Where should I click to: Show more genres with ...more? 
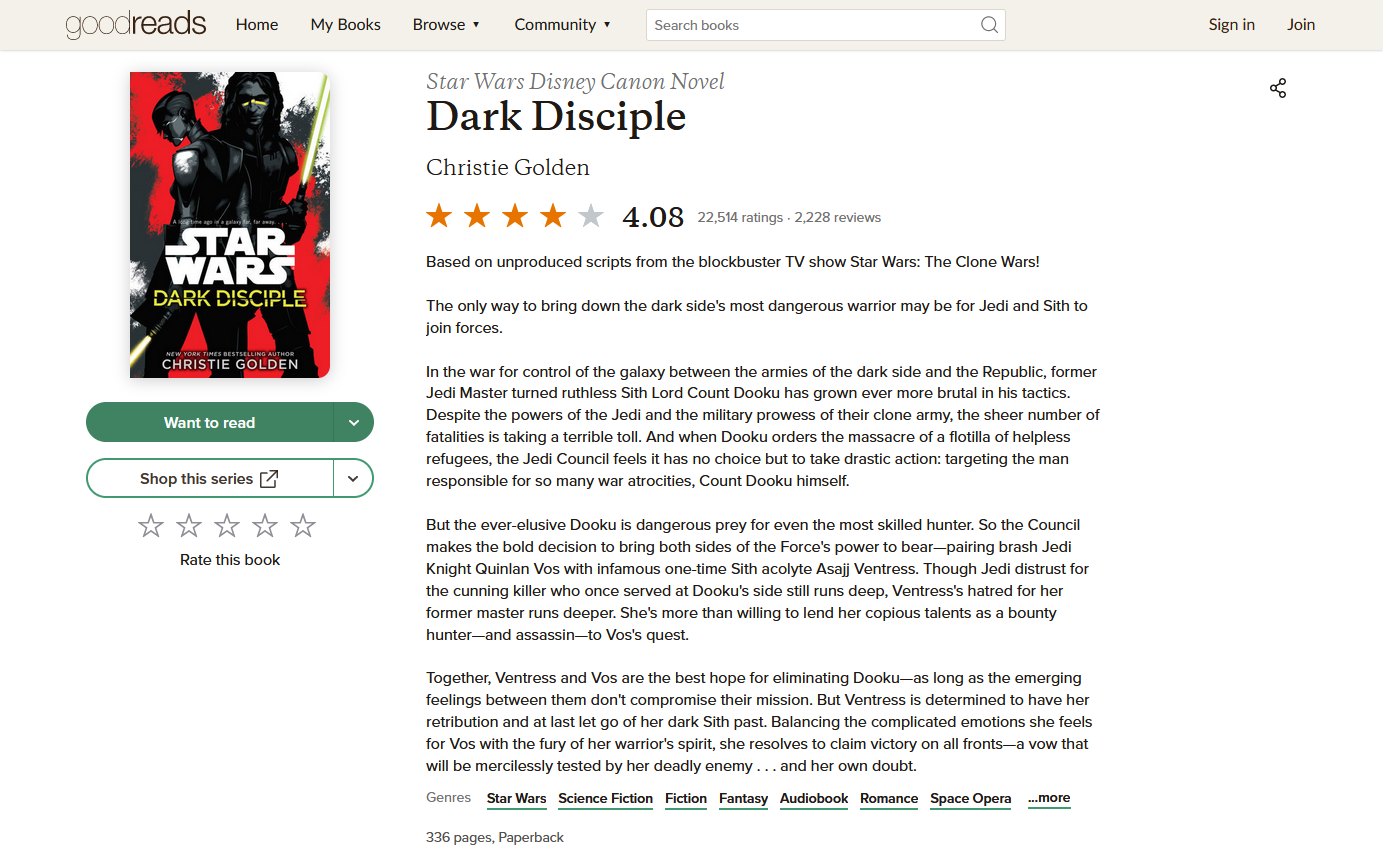(1049, 798)
